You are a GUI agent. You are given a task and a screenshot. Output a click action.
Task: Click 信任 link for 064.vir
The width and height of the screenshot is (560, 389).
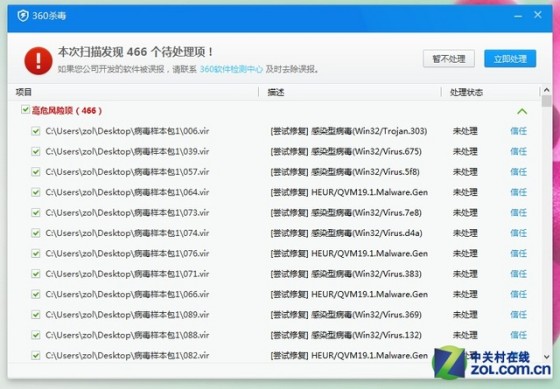point(519,192)
